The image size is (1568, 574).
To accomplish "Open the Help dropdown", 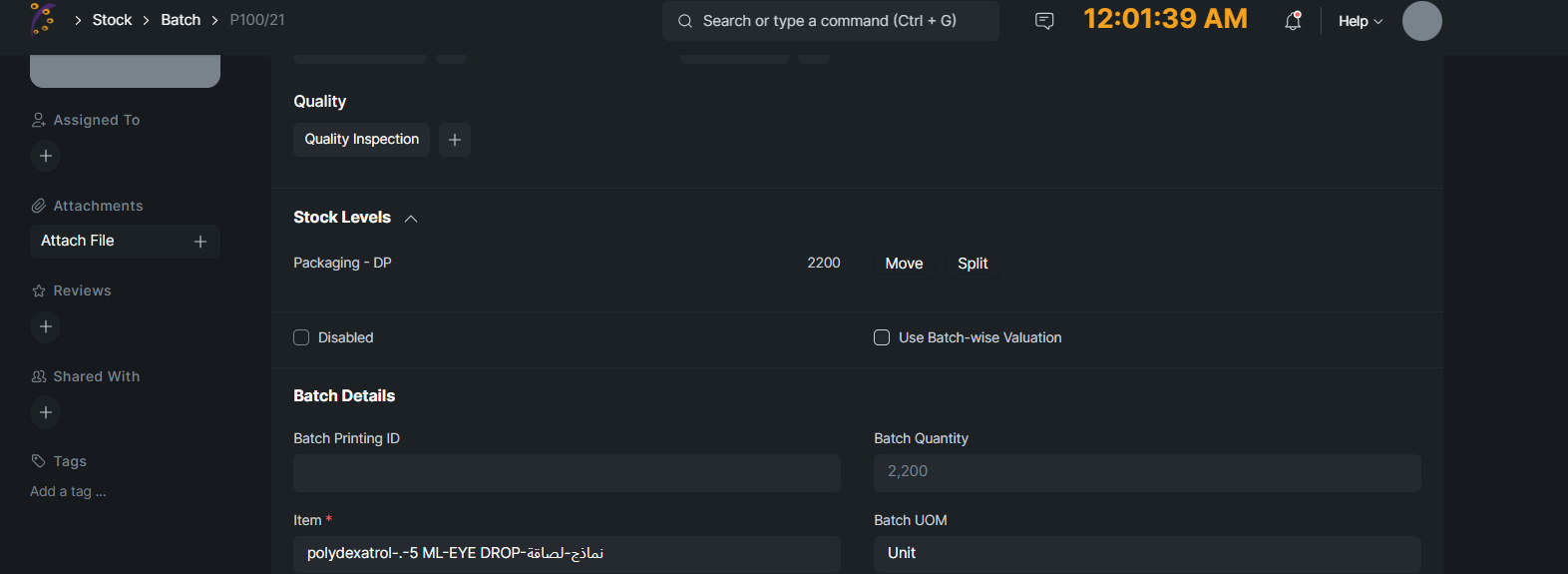I will tap(1361, 21).
